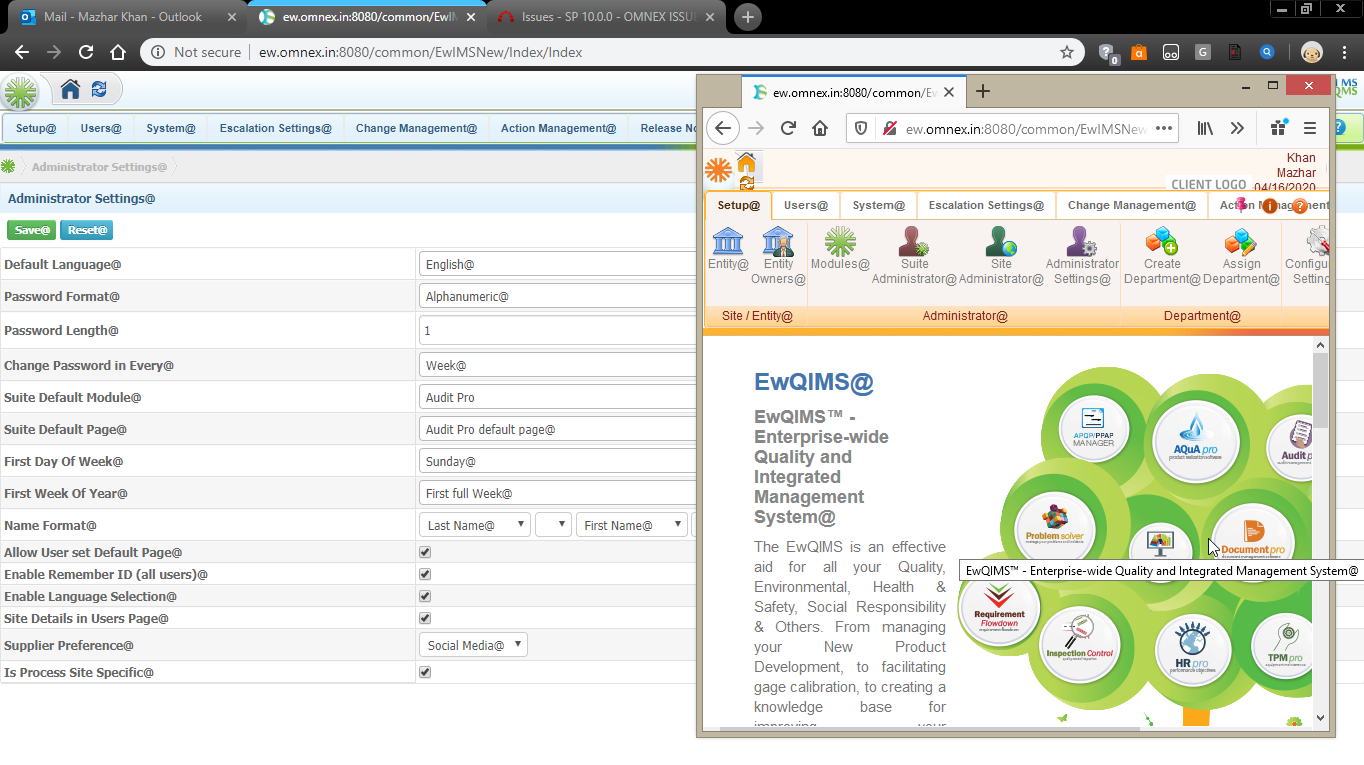The height and width of the screenshot is (765, 1364).
Task: Open Change Management@ menu in Chrome page
Action: click(x=416, y=128)
